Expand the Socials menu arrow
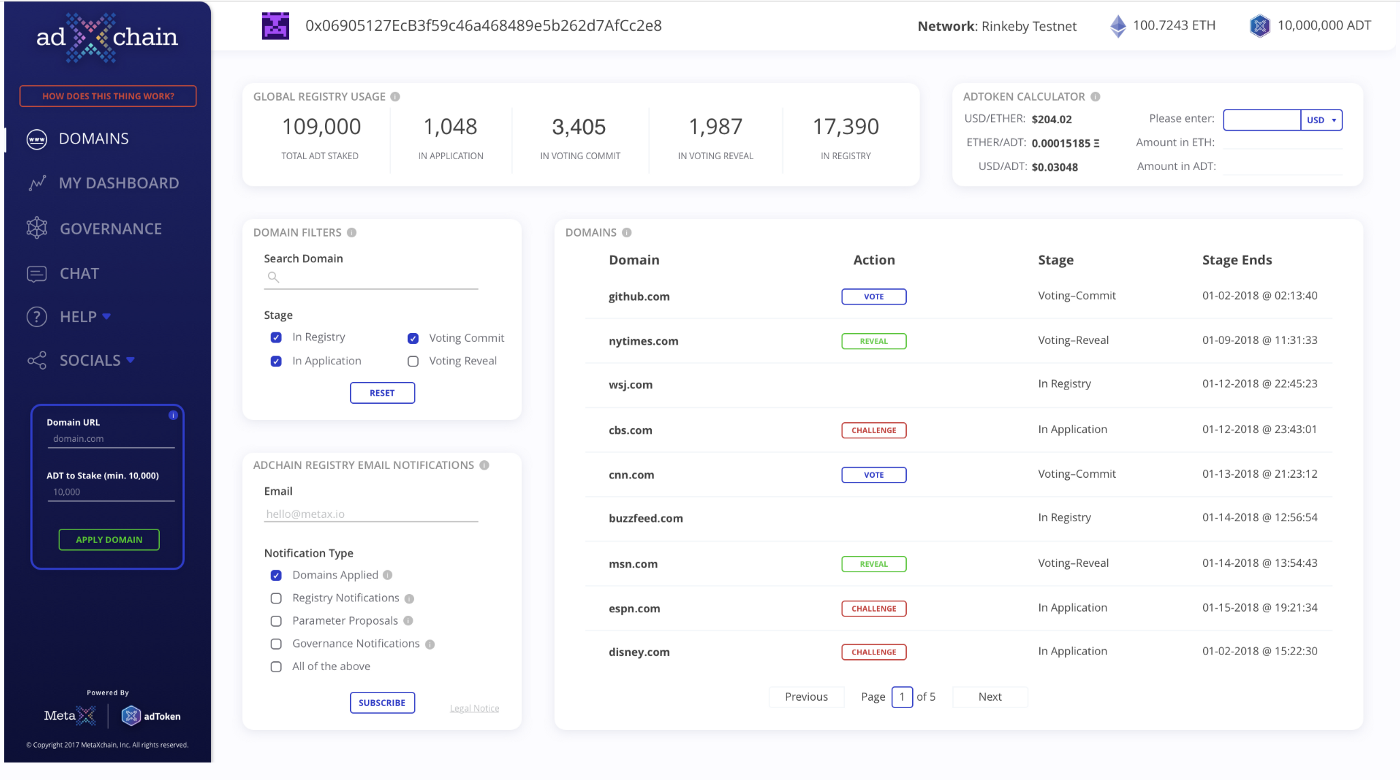The width and height of the screenshot is (1400, 780). click(130, 360)
